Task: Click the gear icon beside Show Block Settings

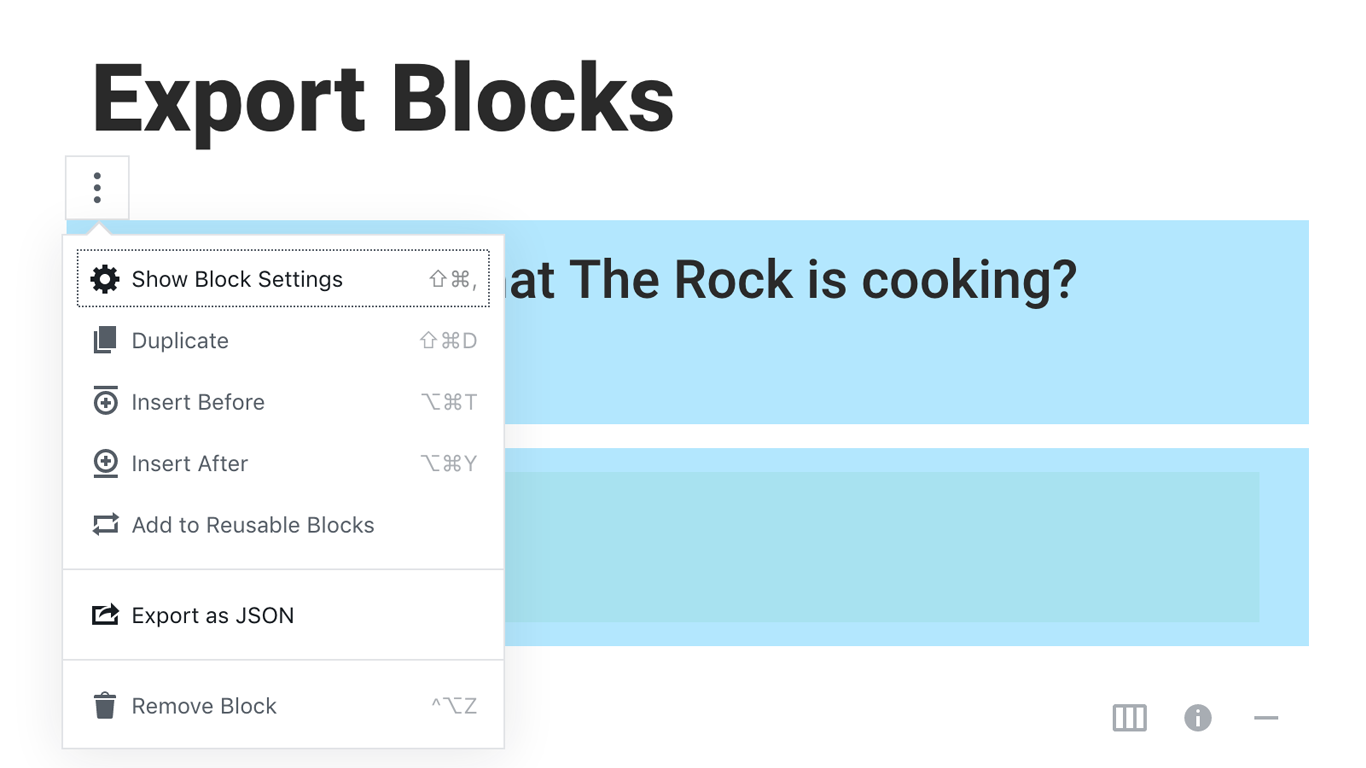Action: tap(105, 279)
